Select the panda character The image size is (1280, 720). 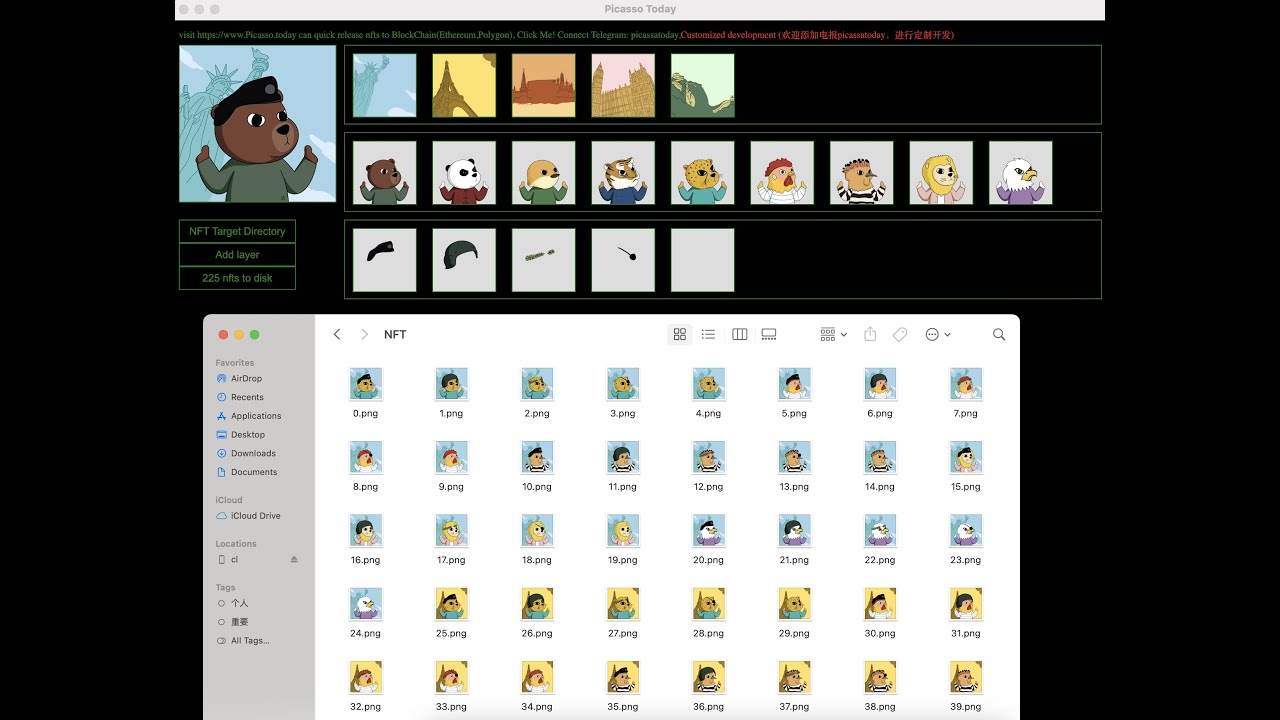tap(464, 173)
